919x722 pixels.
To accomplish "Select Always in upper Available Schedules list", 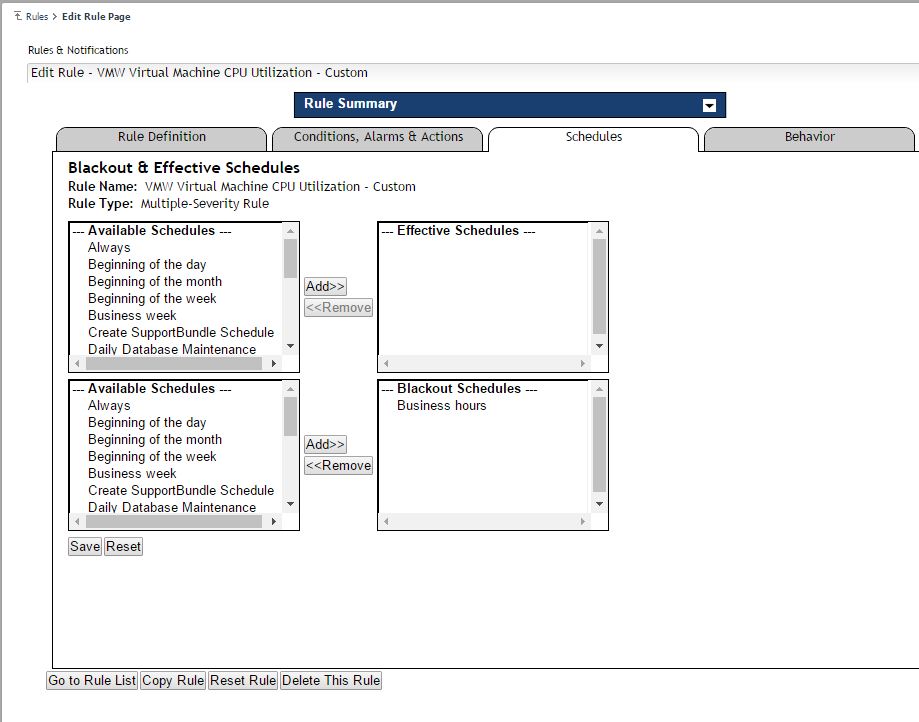I will coord(109,248).
